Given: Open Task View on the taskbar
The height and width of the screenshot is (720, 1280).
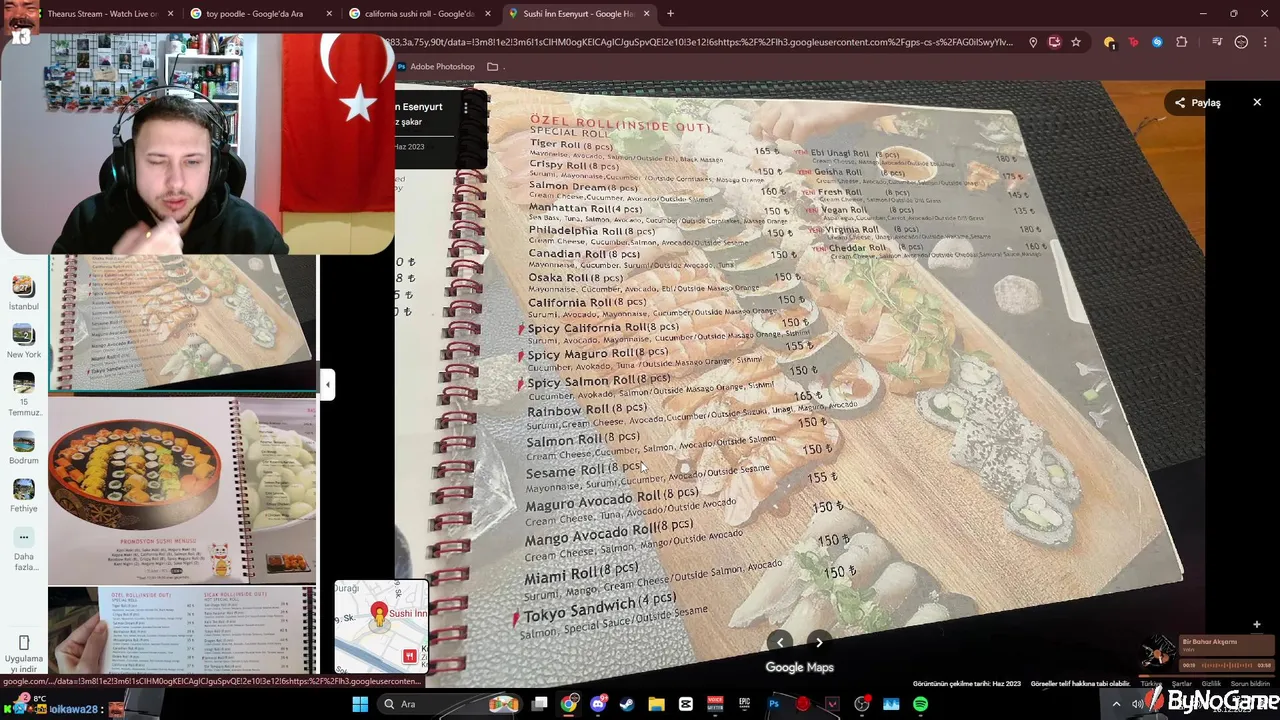Looking at the screenshot, I should tap(539, 704).
